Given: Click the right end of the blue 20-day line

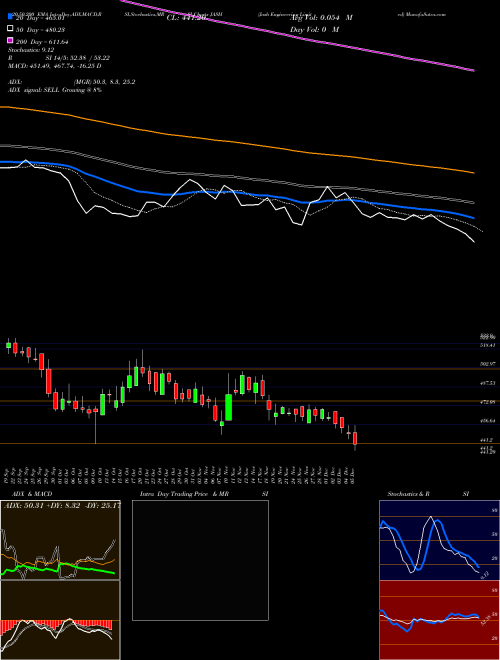Looking at the screenshot, I should [x=473, y=218].
